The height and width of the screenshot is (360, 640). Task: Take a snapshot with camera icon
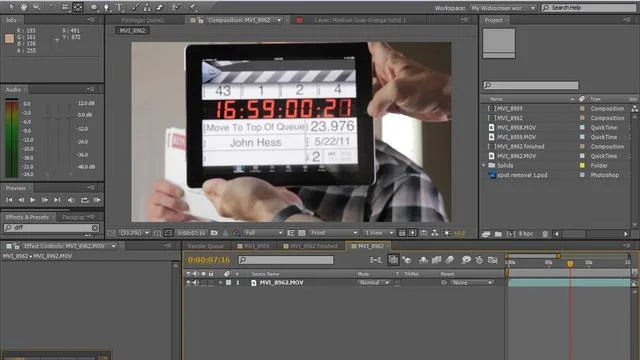click(x=214, y=233)
